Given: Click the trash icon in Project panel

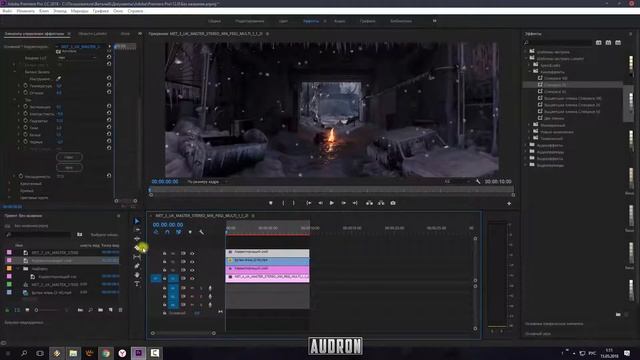Looking at the screenshot, I should [x=120, y=310].
